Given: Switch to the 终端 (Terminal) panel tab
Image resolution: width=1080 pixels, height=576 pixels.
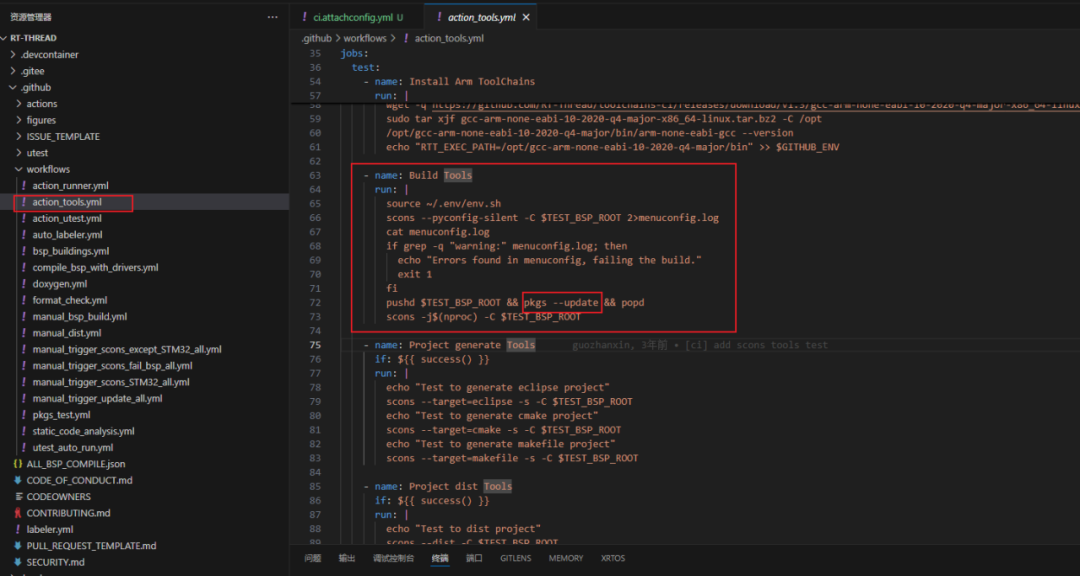Looking at the screenshot, I should 440,558.
